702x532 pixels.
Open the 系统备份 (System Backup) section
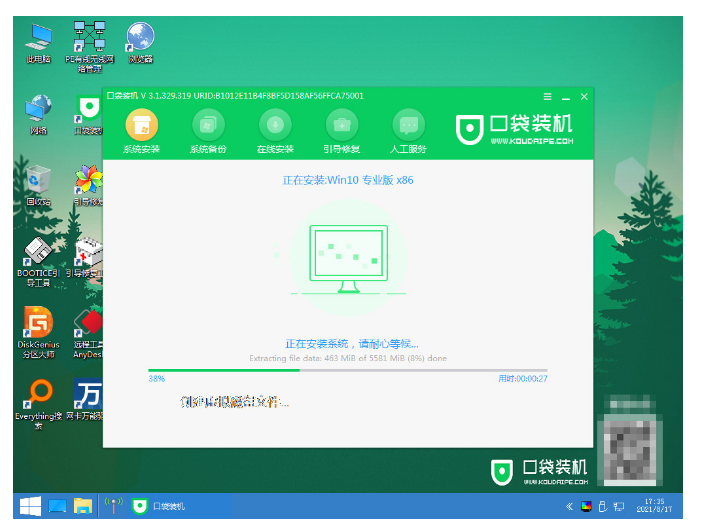click(208, 126)
